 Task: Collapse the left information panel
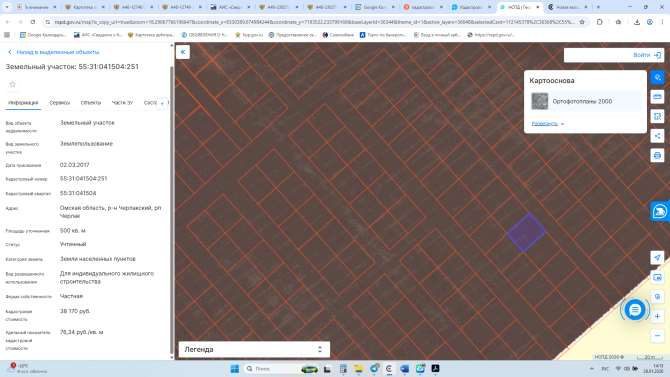(183, 52)
